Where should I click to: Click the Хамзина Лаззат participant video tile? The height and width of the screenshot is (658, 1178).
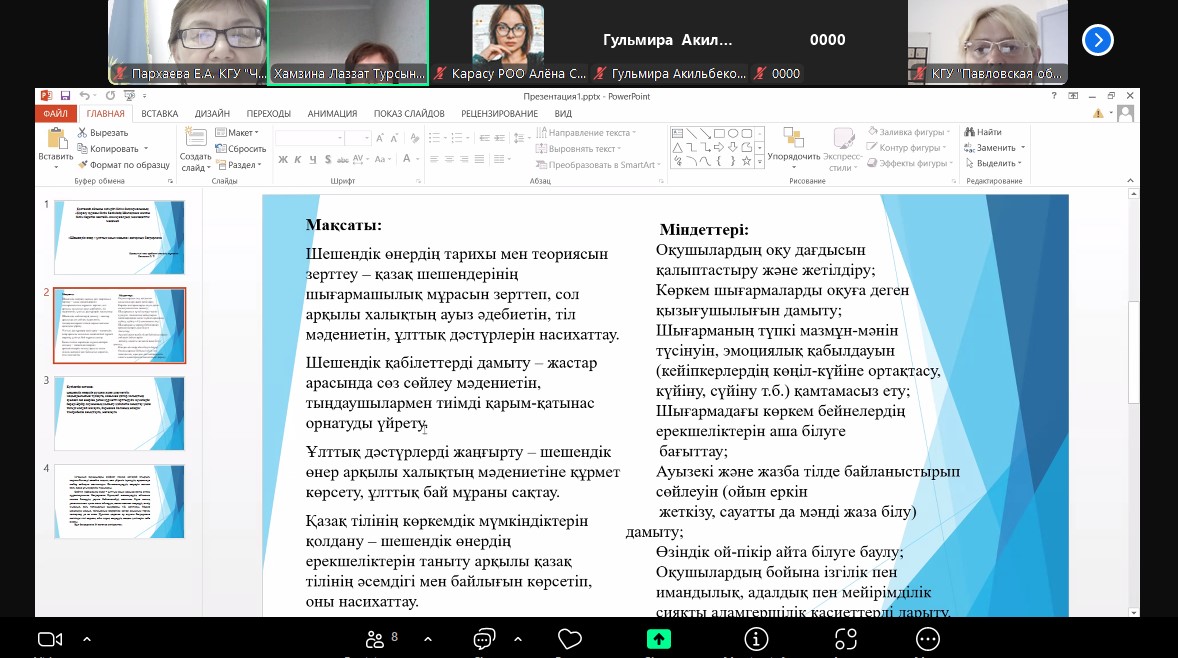(348, 40)
